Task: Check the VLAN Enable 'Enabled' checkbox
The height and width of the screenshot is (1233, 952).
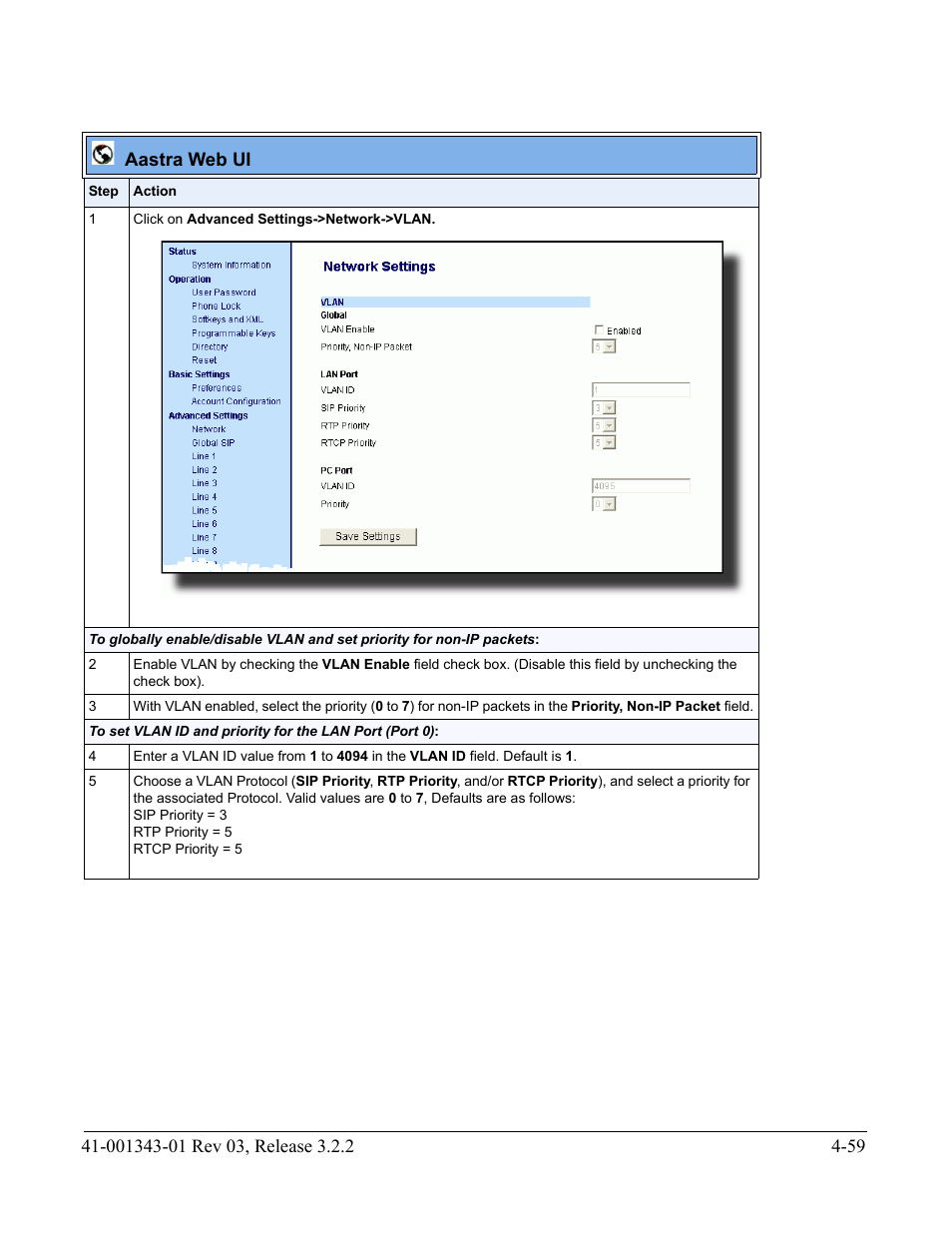Action: pyautogui.click(x=599, y=329)
